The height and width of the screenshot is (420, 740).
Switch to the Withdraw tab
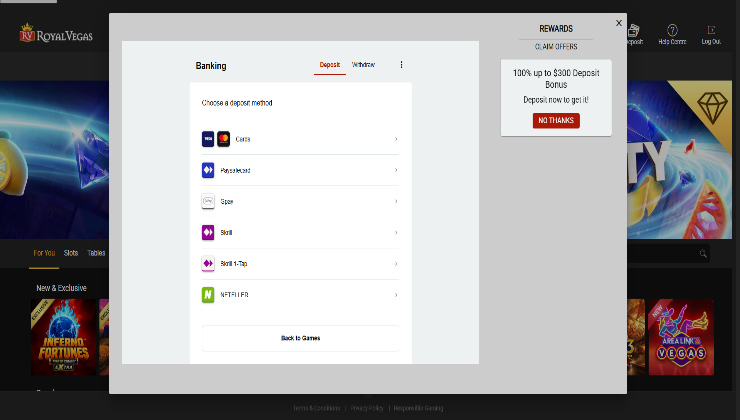coord(363,65)
